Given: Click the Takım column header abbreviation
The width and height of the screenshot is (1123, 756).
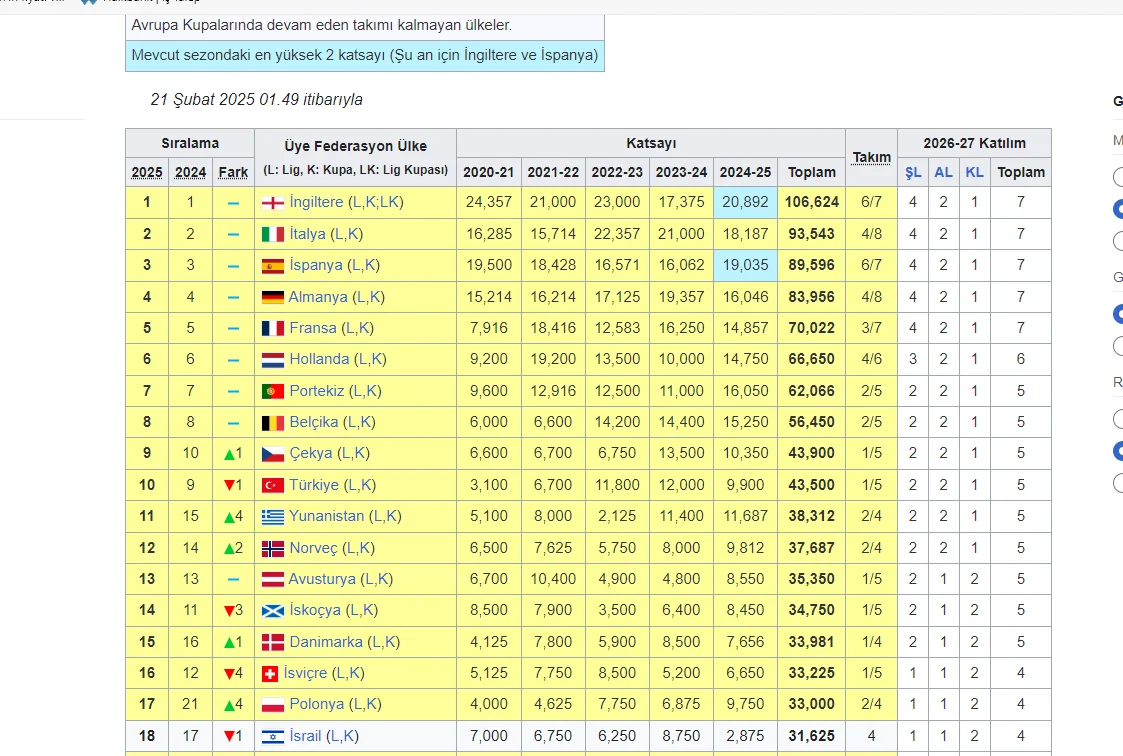Looking at the screenshot, I should pyautogui.click(x=871, y=157).
